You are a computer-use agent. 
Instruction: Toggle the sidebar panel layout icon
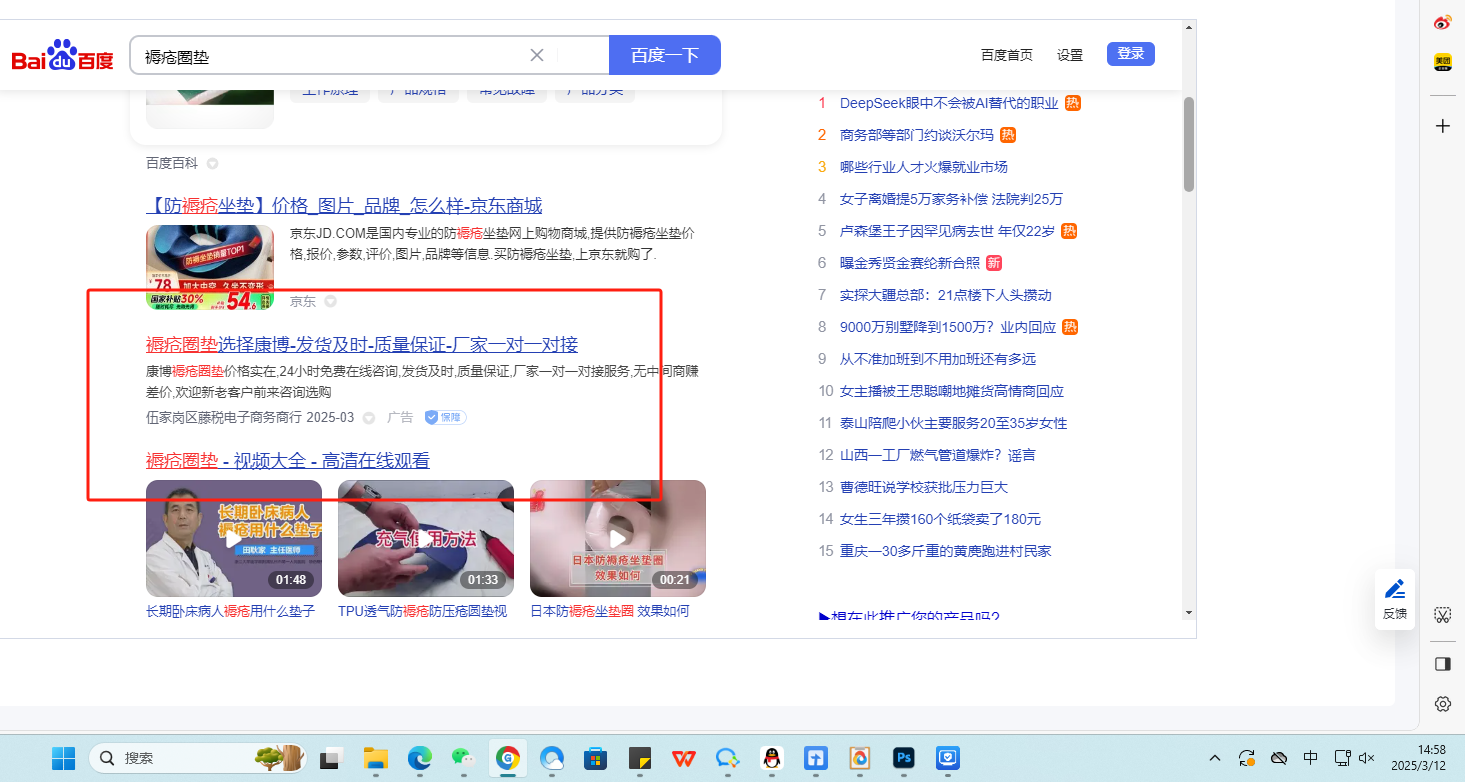tap(1442, 664)
